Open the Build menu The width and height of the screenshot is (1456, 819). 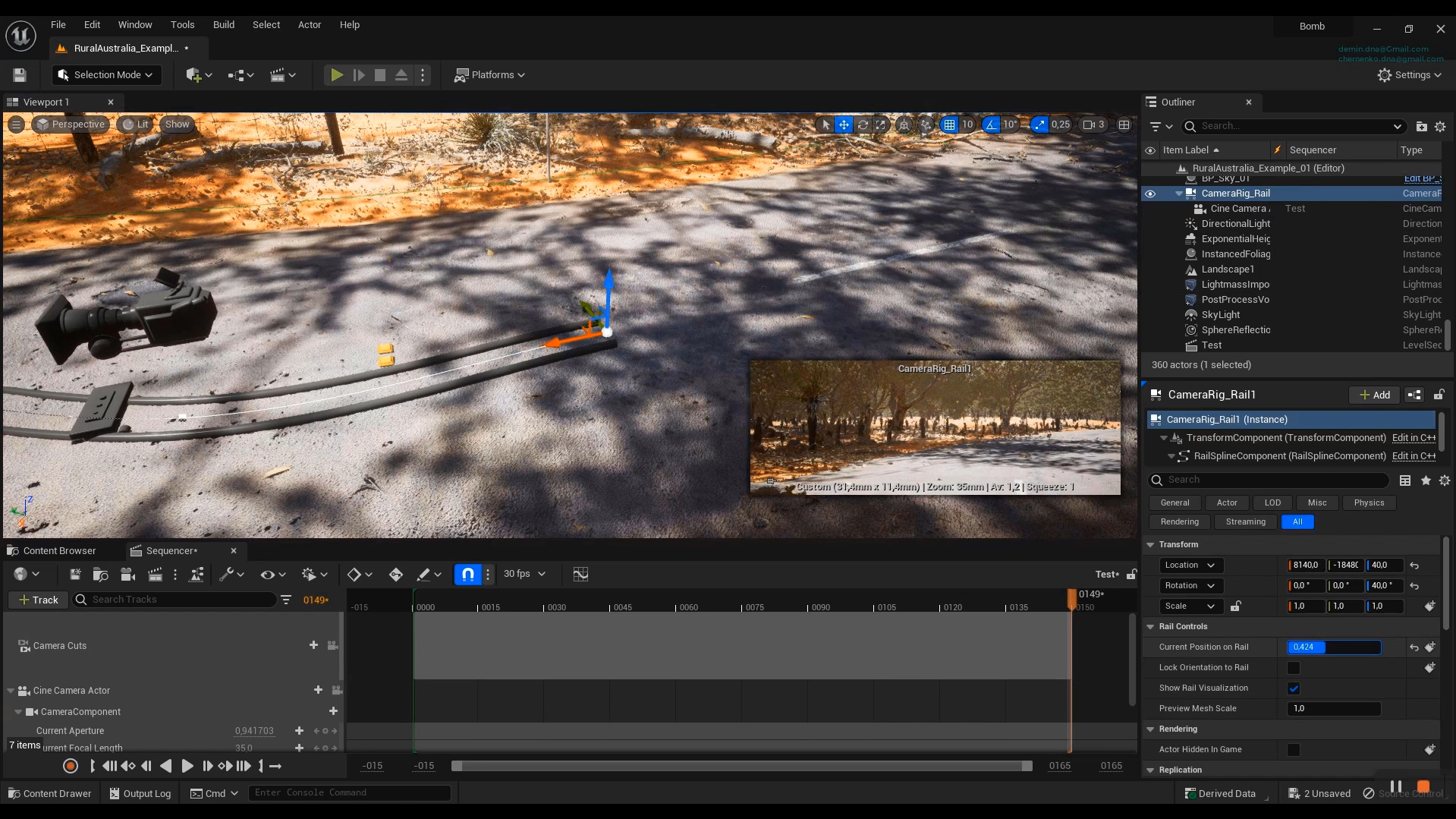(223, 25)
